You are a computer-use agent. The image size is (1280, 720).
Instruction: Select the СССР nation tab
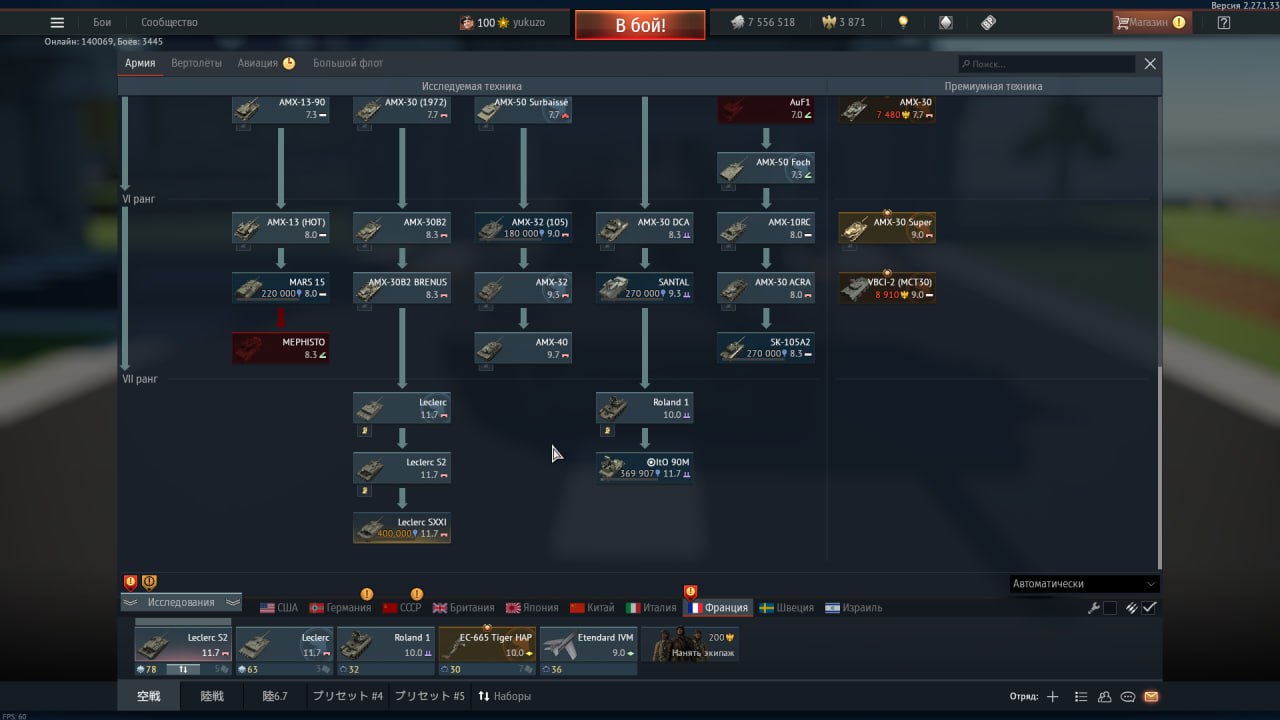[x=403, y=608]
